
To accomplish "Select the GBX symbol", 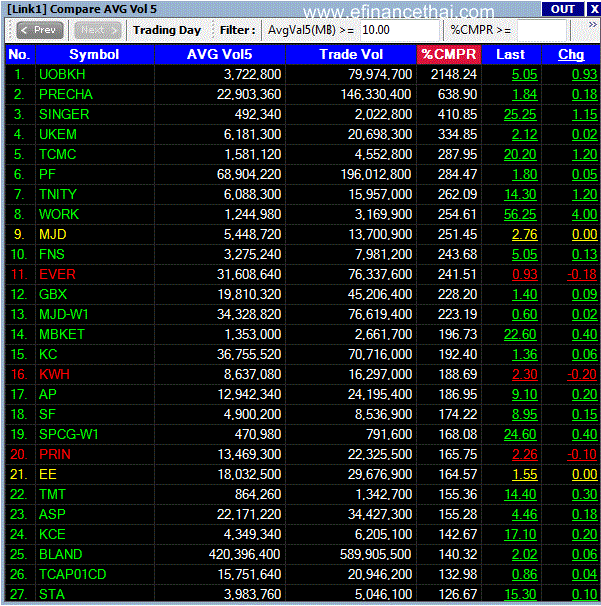I will point(53,294).
